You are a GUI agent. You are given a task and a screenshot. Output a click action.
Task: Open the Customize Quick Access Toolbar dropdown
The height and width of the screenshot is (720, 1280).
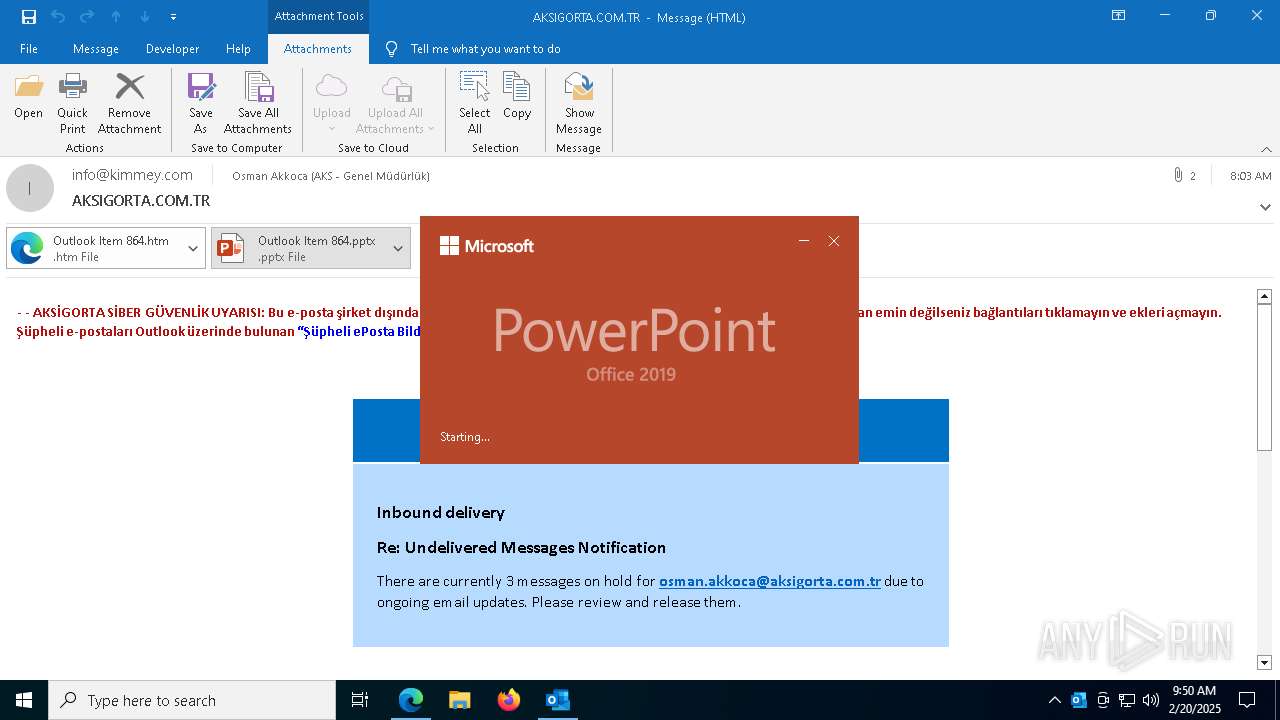[173, 17]
